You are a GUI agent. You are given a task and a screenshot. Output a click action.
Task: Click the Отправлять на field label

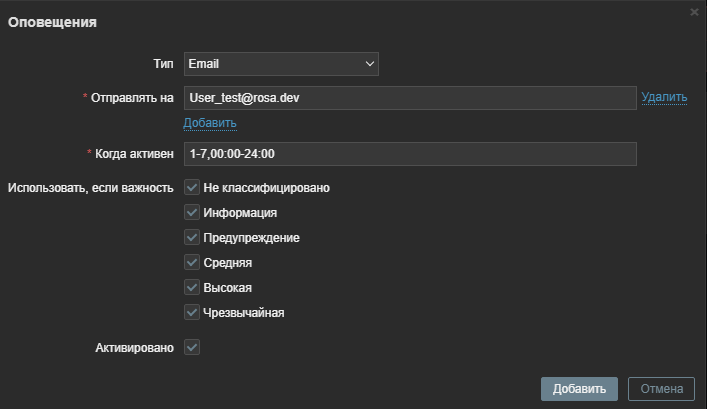click(x=132, y=98)
